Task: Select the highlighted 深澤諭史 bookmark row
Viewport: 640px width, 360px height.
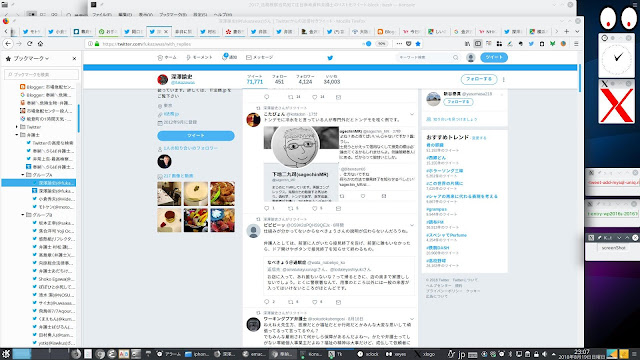Action: click(39, 183)
